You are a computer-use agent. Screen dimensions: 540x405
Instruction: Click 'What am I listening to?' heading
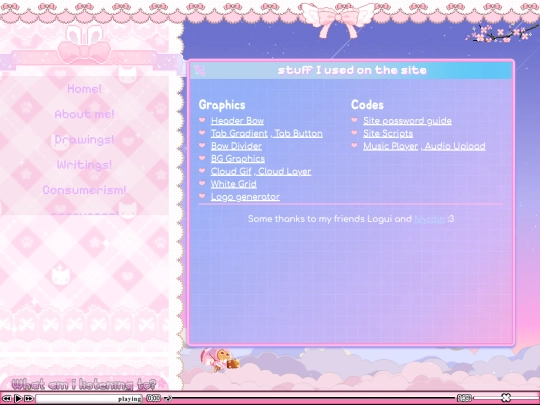84,384
